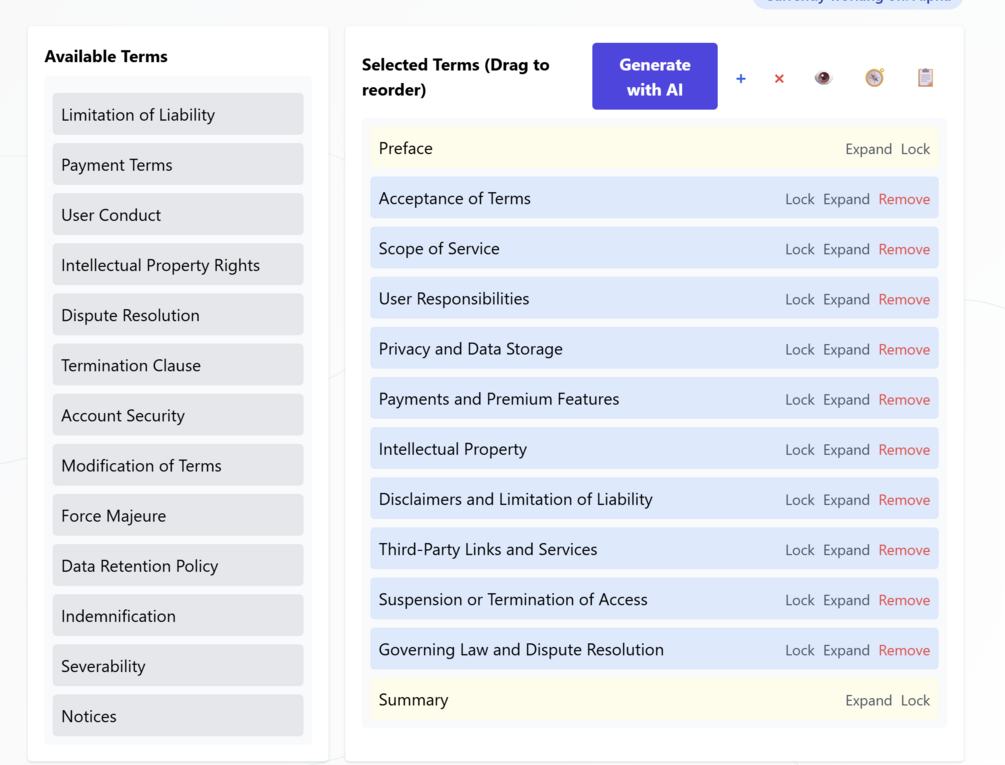
Task: Toggle lock on Privacy and Data Storage
Action: click(799, 349)
